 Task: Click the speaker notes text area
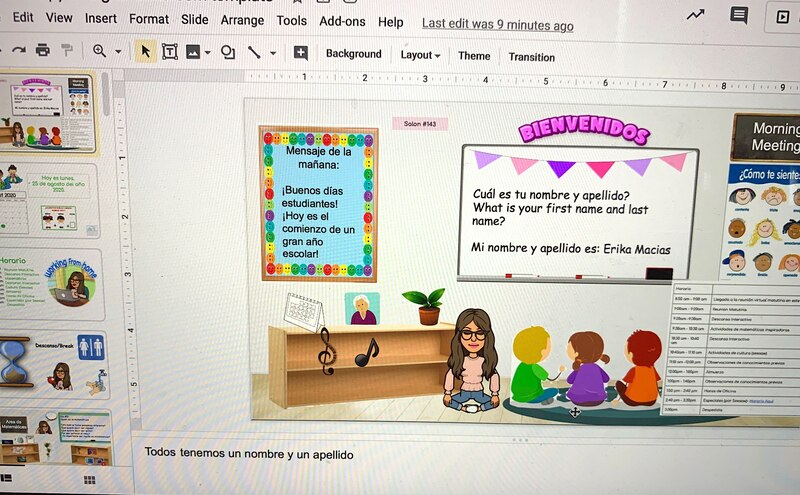[400, 454]
